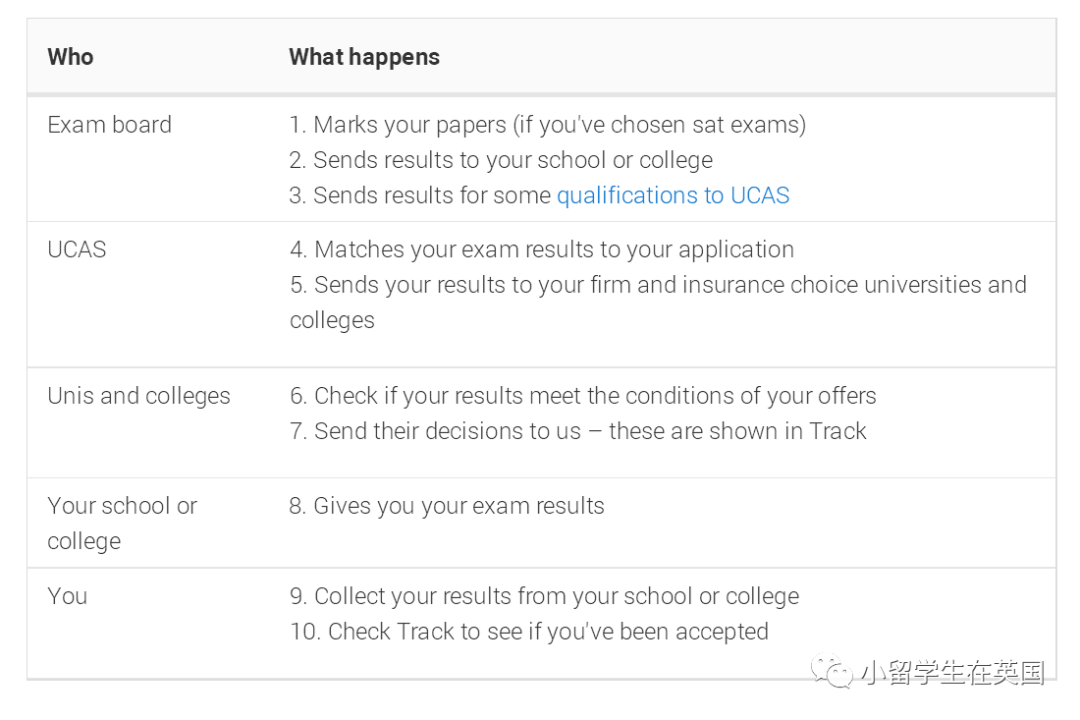Click step 4 'Matches your exam results'
The height and width of the screenshot is (720, 1080).
(x=542, y=249)
